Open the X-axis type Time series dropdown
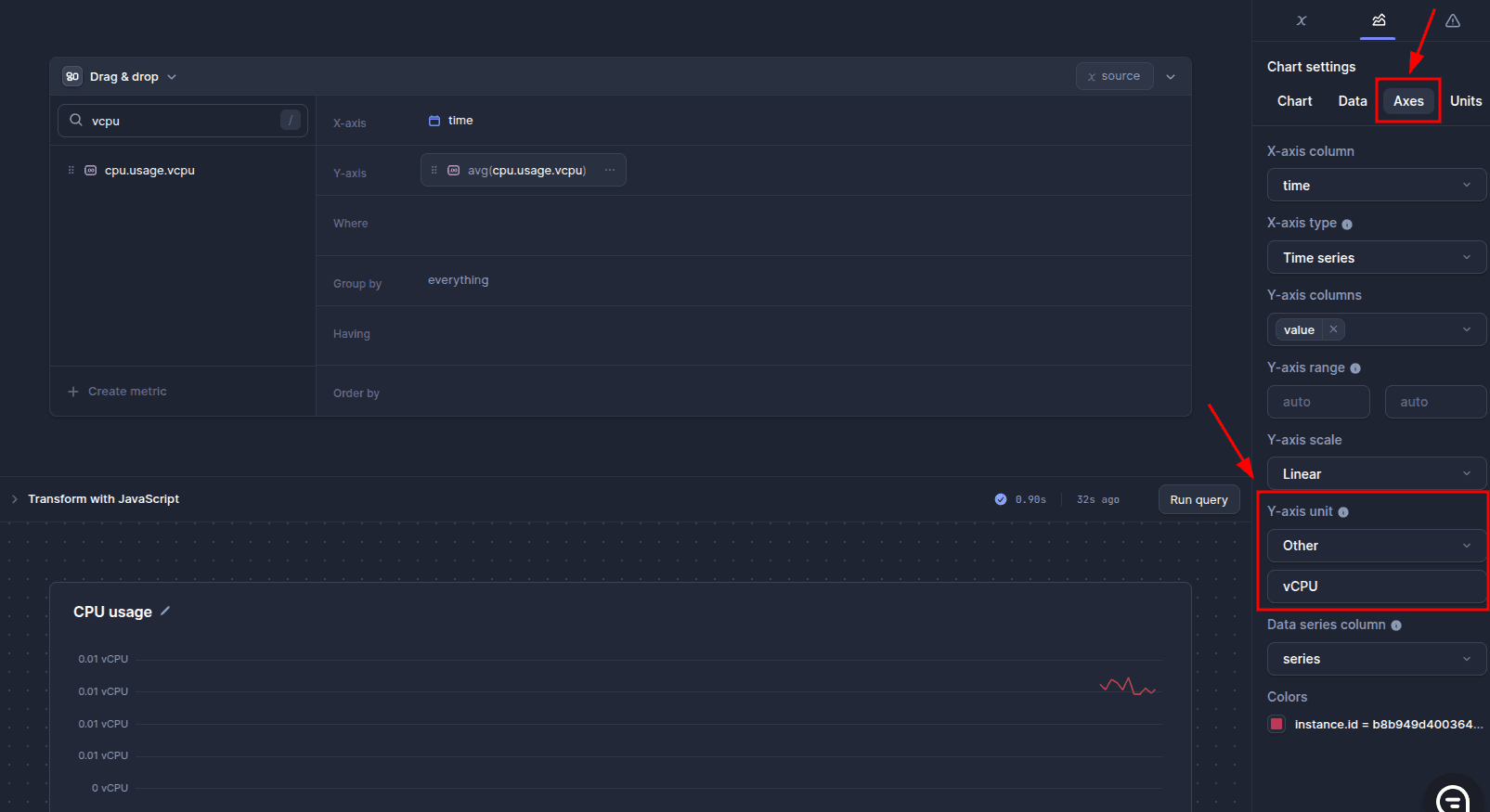This screenshot has height=812, width=1490. [1376, 257]
